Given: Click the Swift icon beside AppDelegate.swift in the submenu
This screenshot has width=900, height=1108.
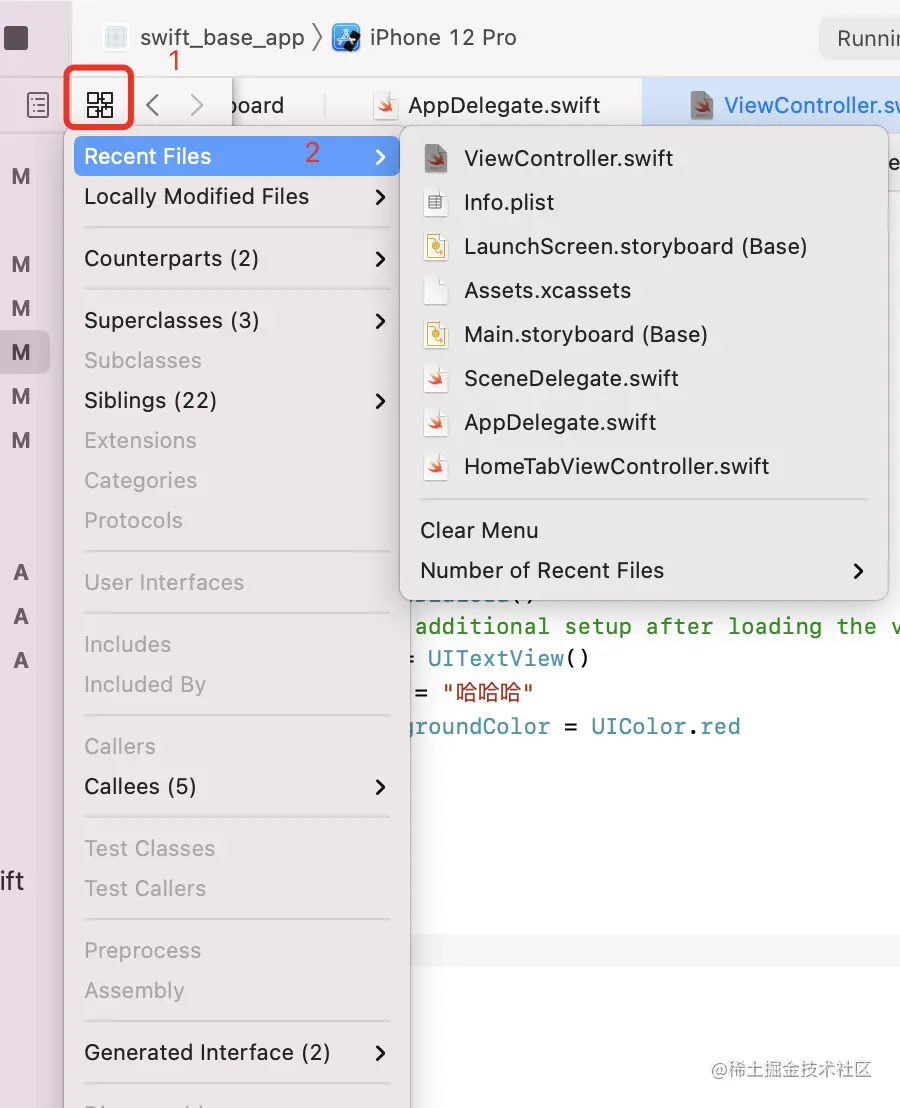Looking at the screenshot, I should point(436,423).
